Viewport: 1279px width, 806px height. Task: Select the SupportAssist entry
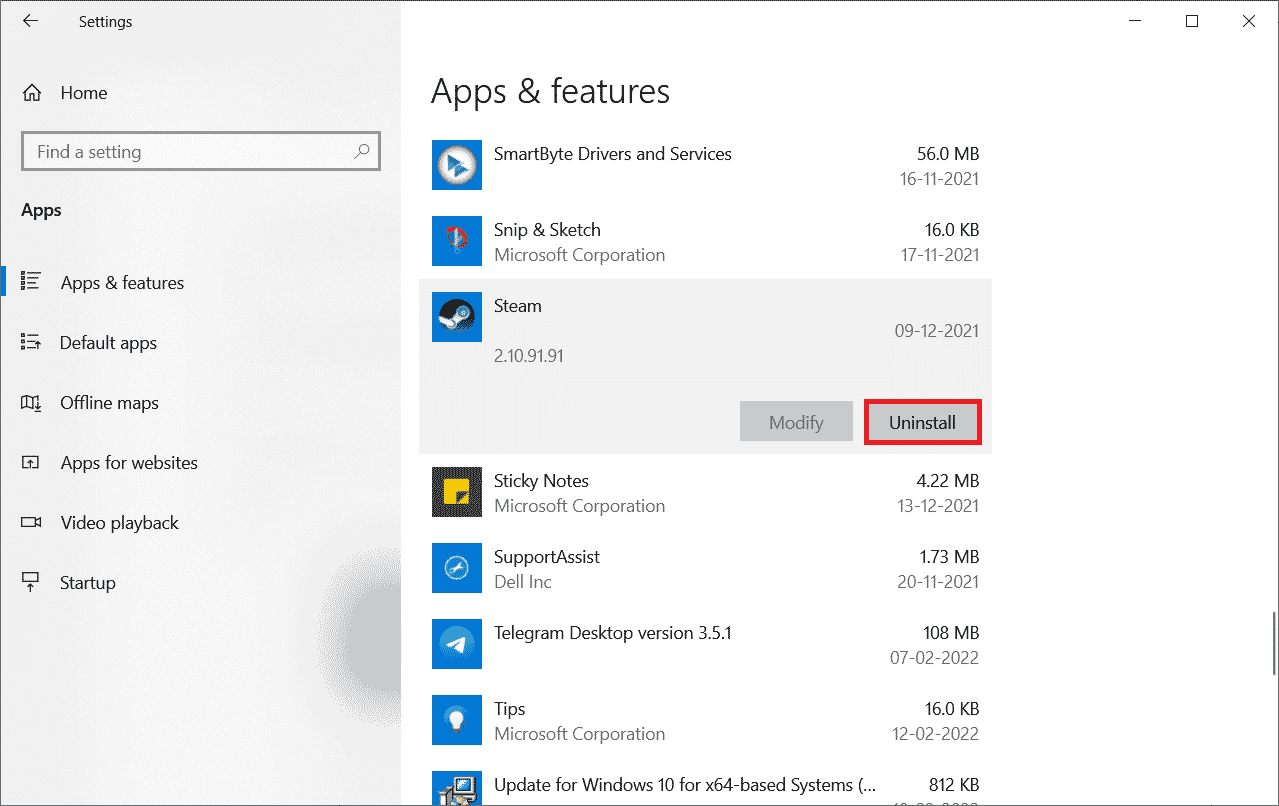click(x=705, y=568)
